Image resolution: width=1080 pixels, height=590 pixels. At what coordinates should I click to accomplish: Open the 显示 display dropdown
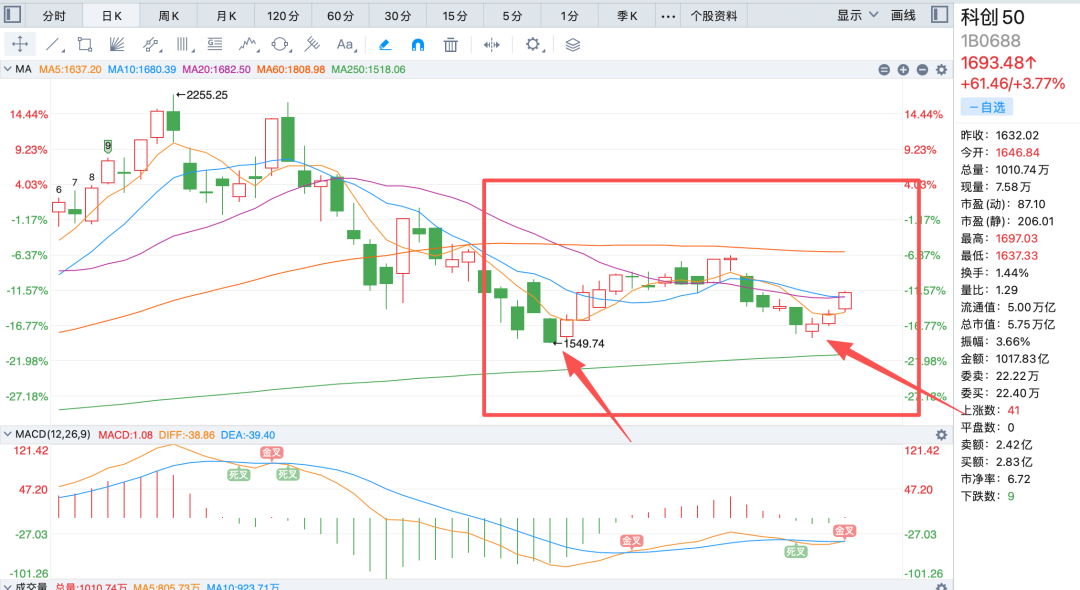tap(857, 15)
